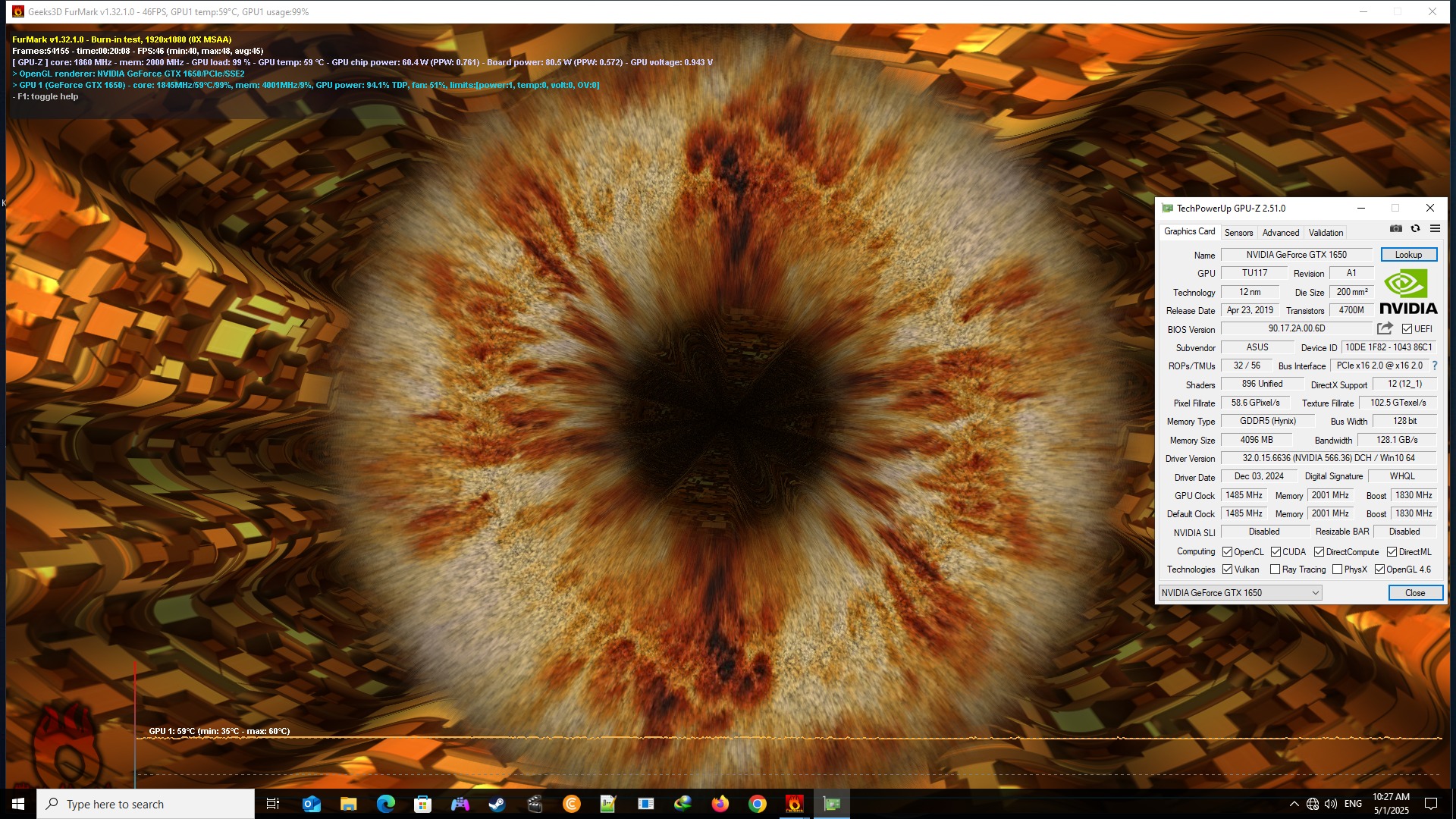Image resolution: width=1456 pixels, height=819 pixels.
Task: Open the GPU-Z hamburger menu
Action: click(x=1435, y=228)
